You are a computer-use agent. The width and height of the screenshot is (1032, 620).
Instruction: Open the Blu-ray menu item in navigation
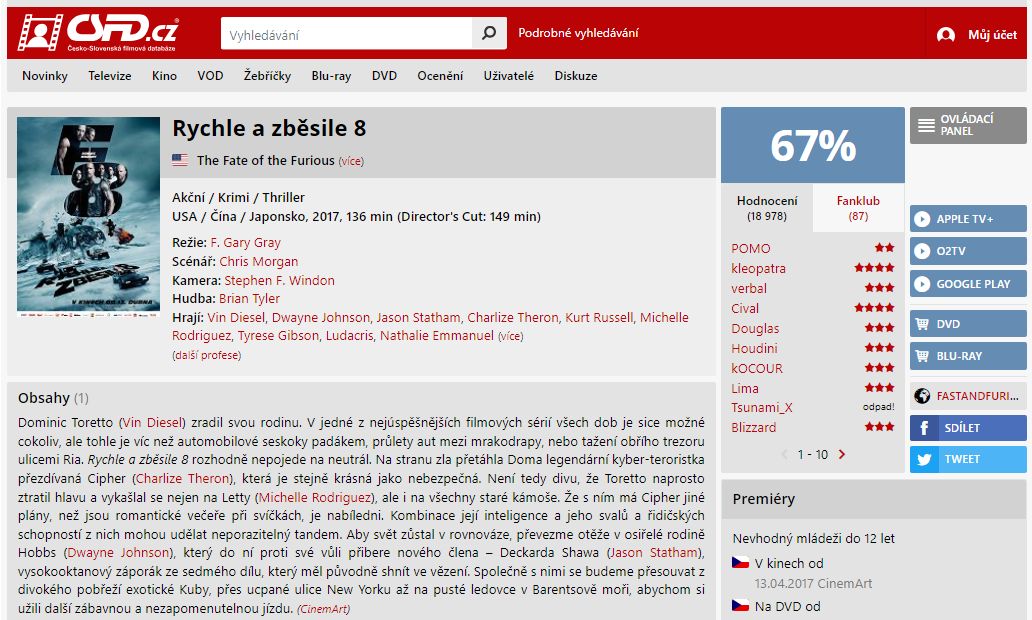click(x=331, y=76)
